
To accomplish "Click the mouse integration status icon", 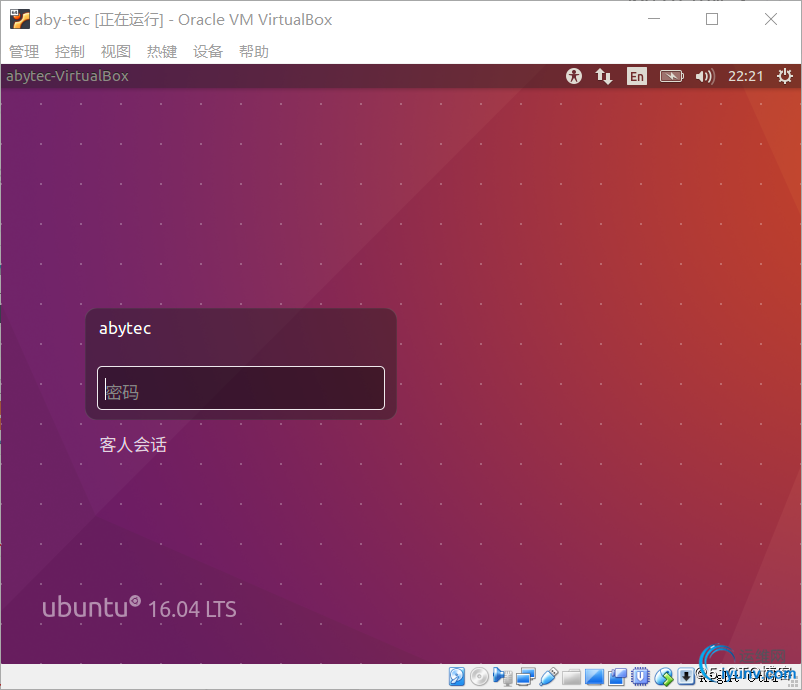I will pyautogui.click(x=664, y=677).
